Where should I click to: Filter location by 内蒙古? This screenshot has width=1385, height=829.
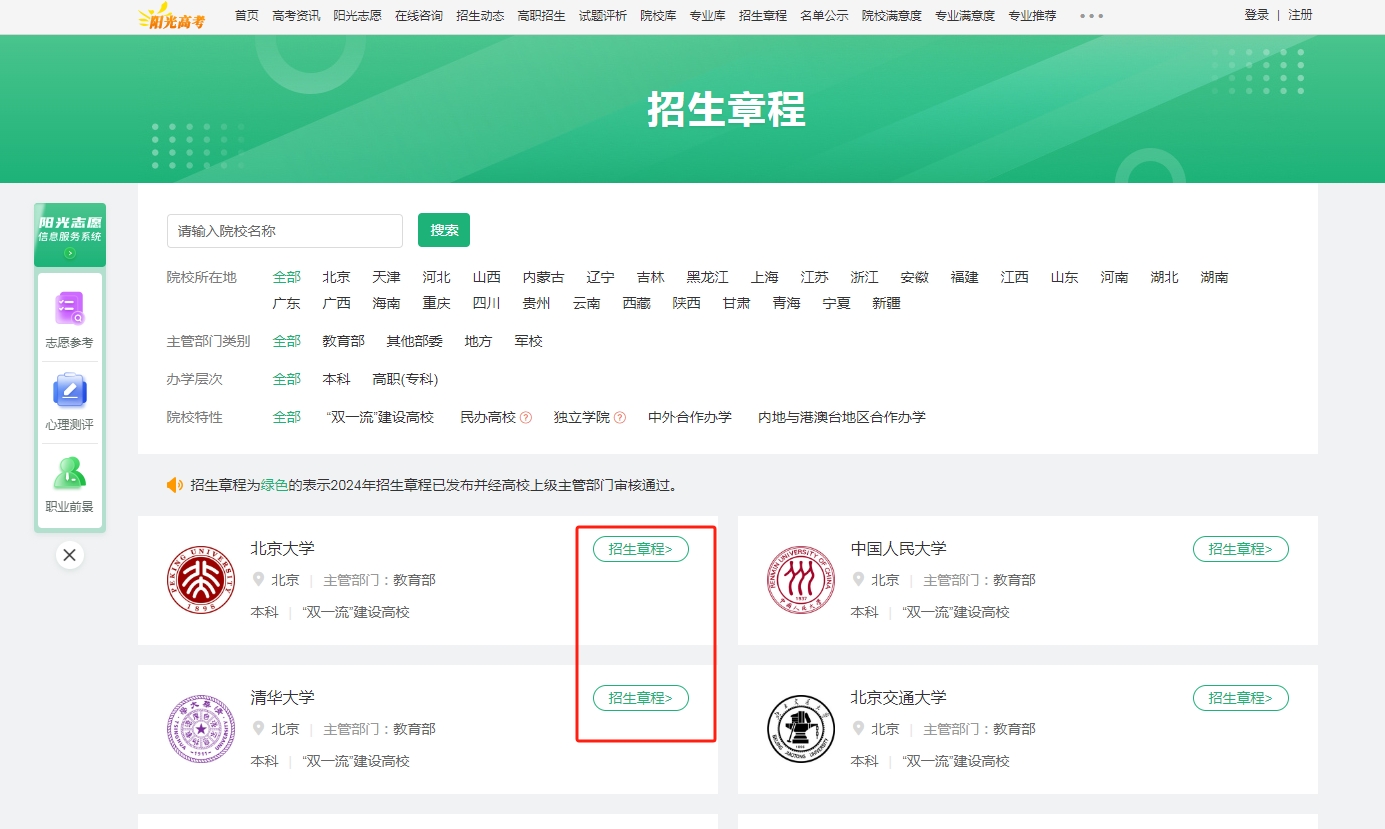(x=544, y=277)
